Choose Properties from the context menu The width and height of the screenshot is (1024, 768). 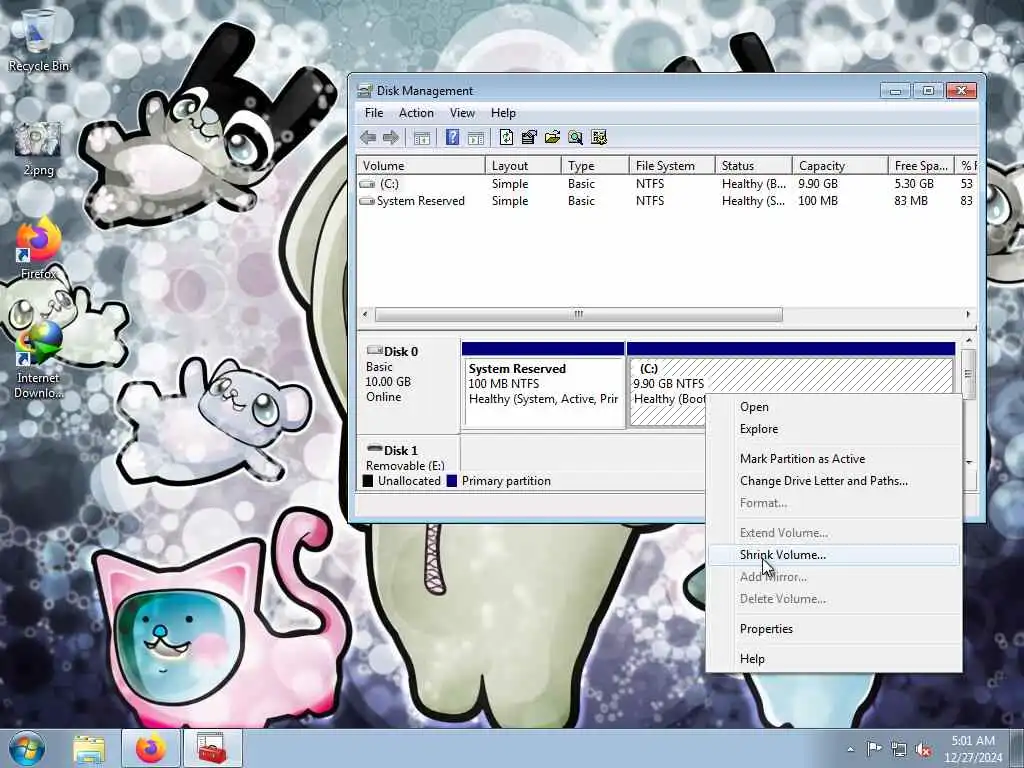[834, 629]
